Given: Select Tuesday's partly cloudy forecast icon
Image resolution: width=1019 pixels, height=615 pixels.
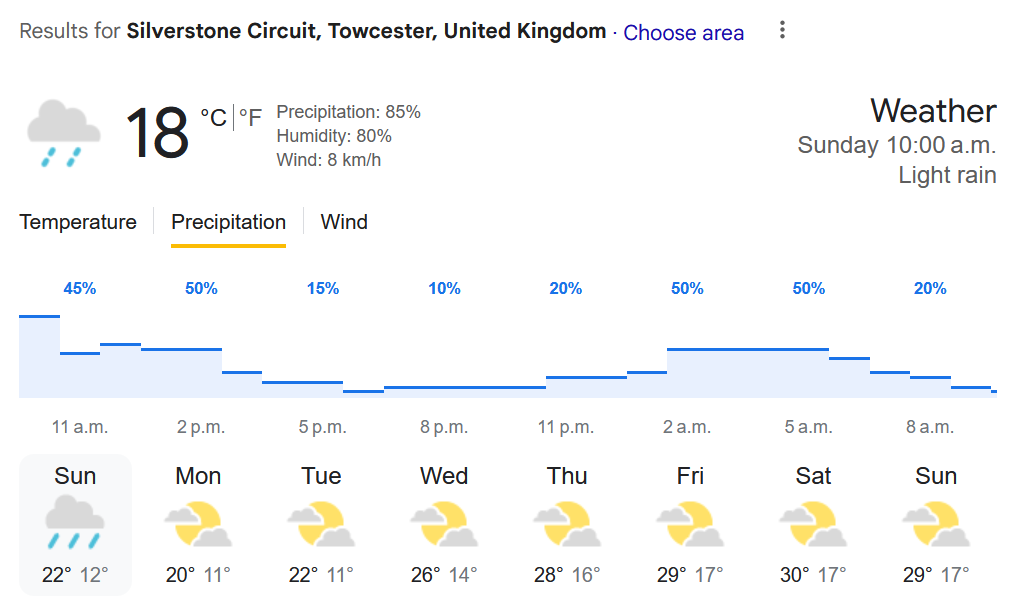Looking at the screenshot, I should 321,524.
